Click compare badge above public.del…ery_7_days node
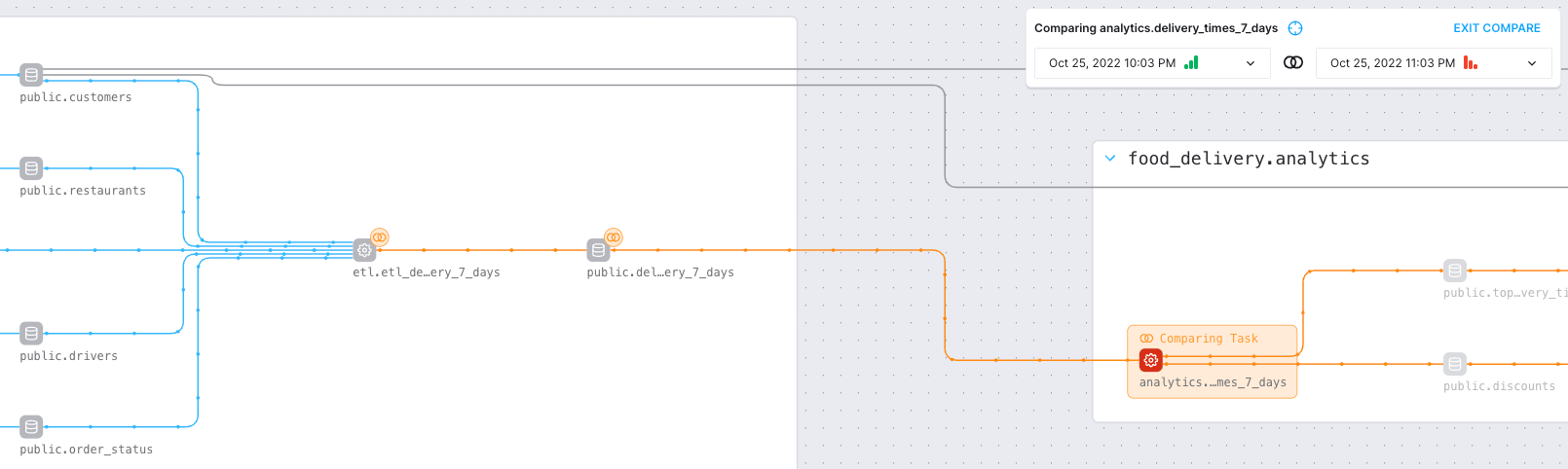The image size is (1568, 469). coord(614,236)
